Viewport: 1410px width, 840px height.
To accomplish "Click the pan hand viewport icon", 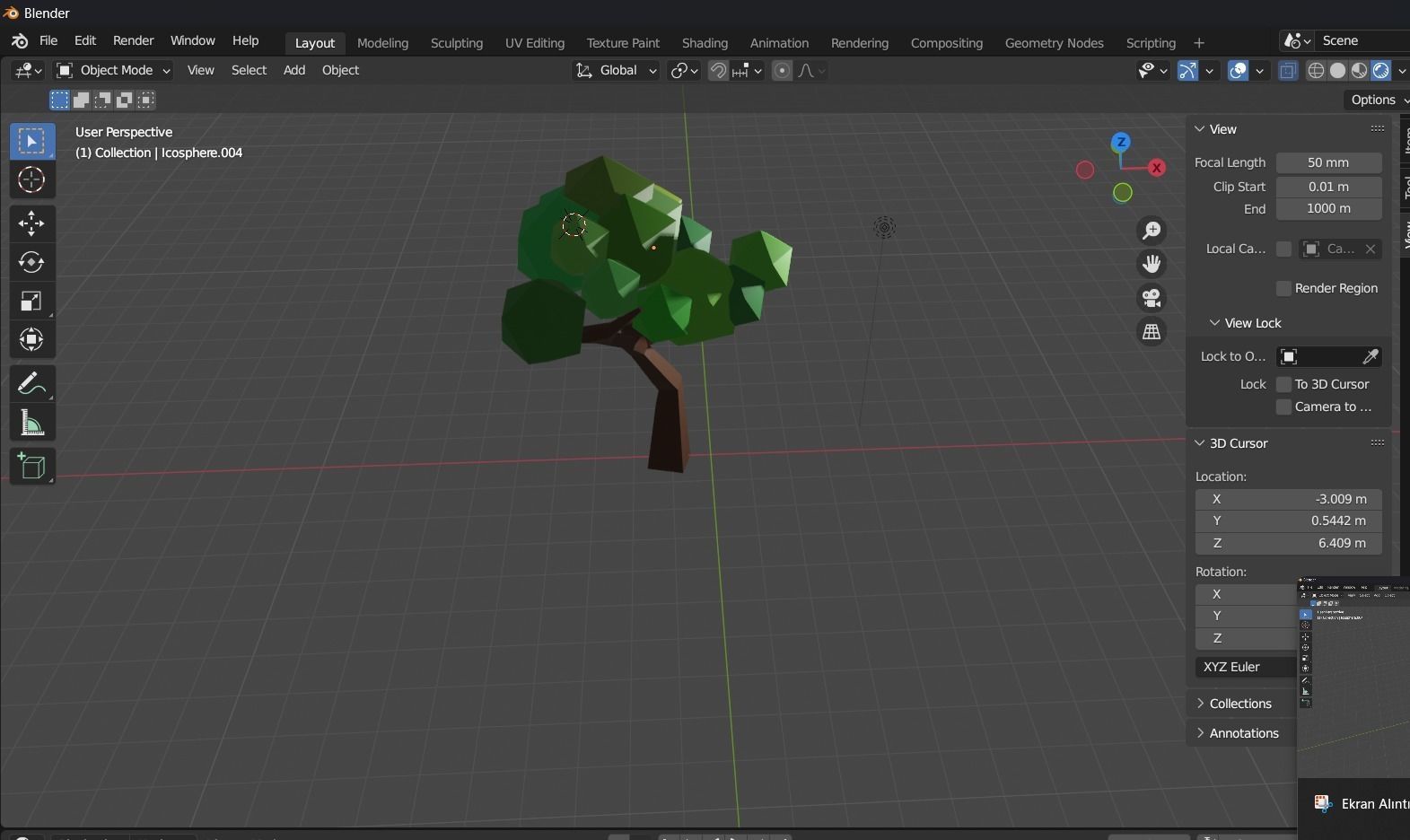I will pos(1152,264).
